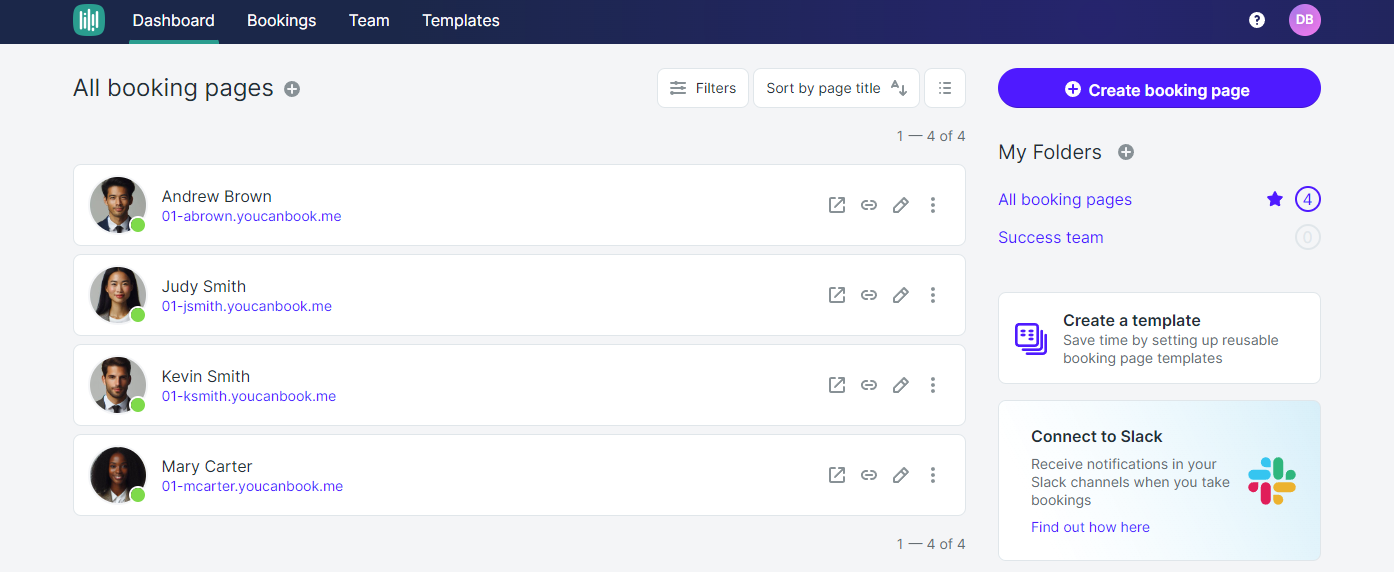The height and width of the screenshot is (572, 1394).
Task: Click plus icon beside All booking pages heading
Action: [292, 89]
